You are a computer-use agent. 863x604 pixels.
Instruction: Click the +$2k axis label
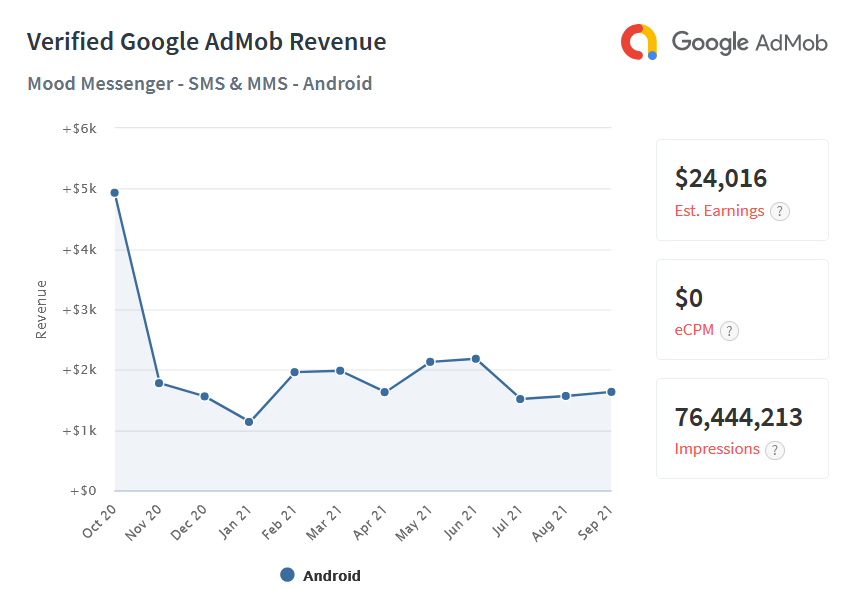(x=79, y=370)
